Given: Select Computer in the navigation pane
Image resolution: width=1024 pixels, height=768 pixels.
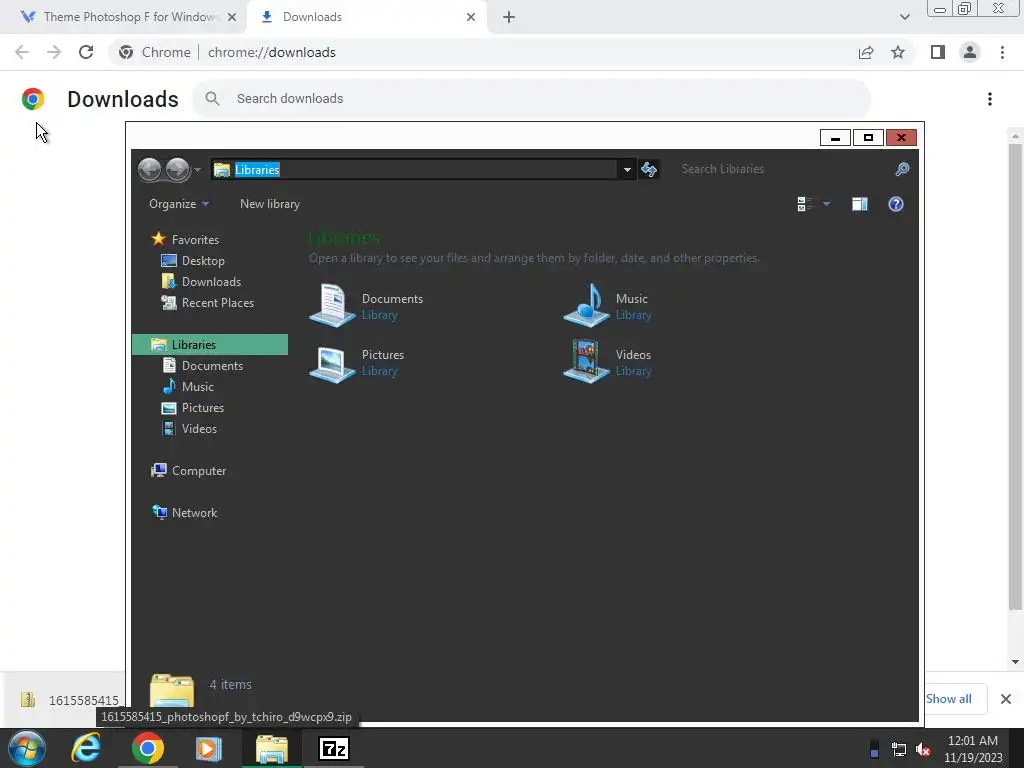Looking at the screenshot, I should point(199,470).
